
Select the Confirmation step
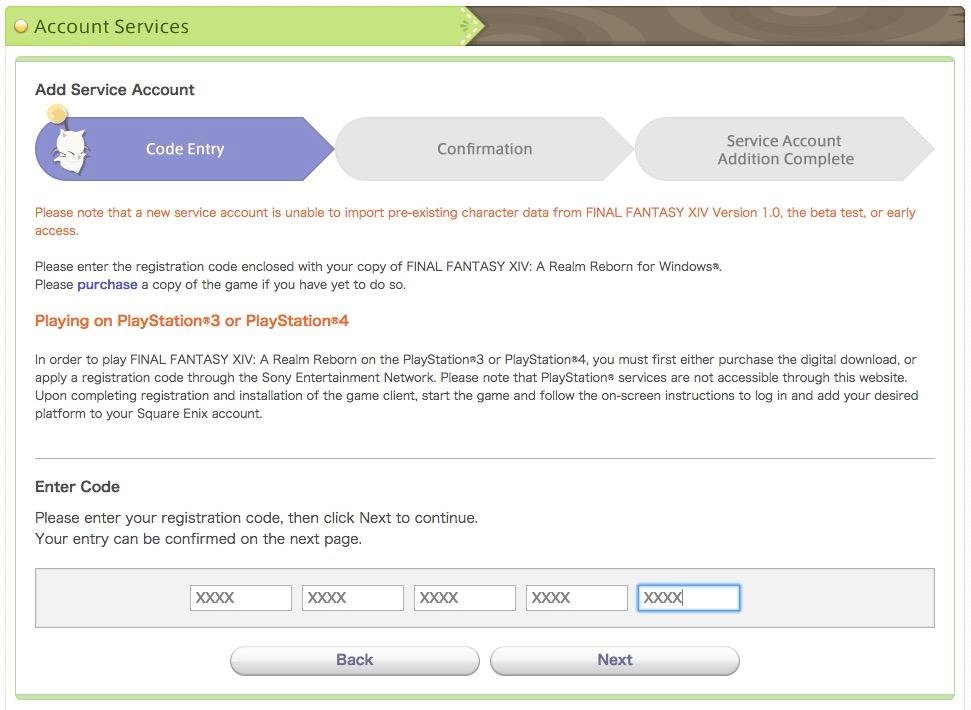tap(484, 149)
